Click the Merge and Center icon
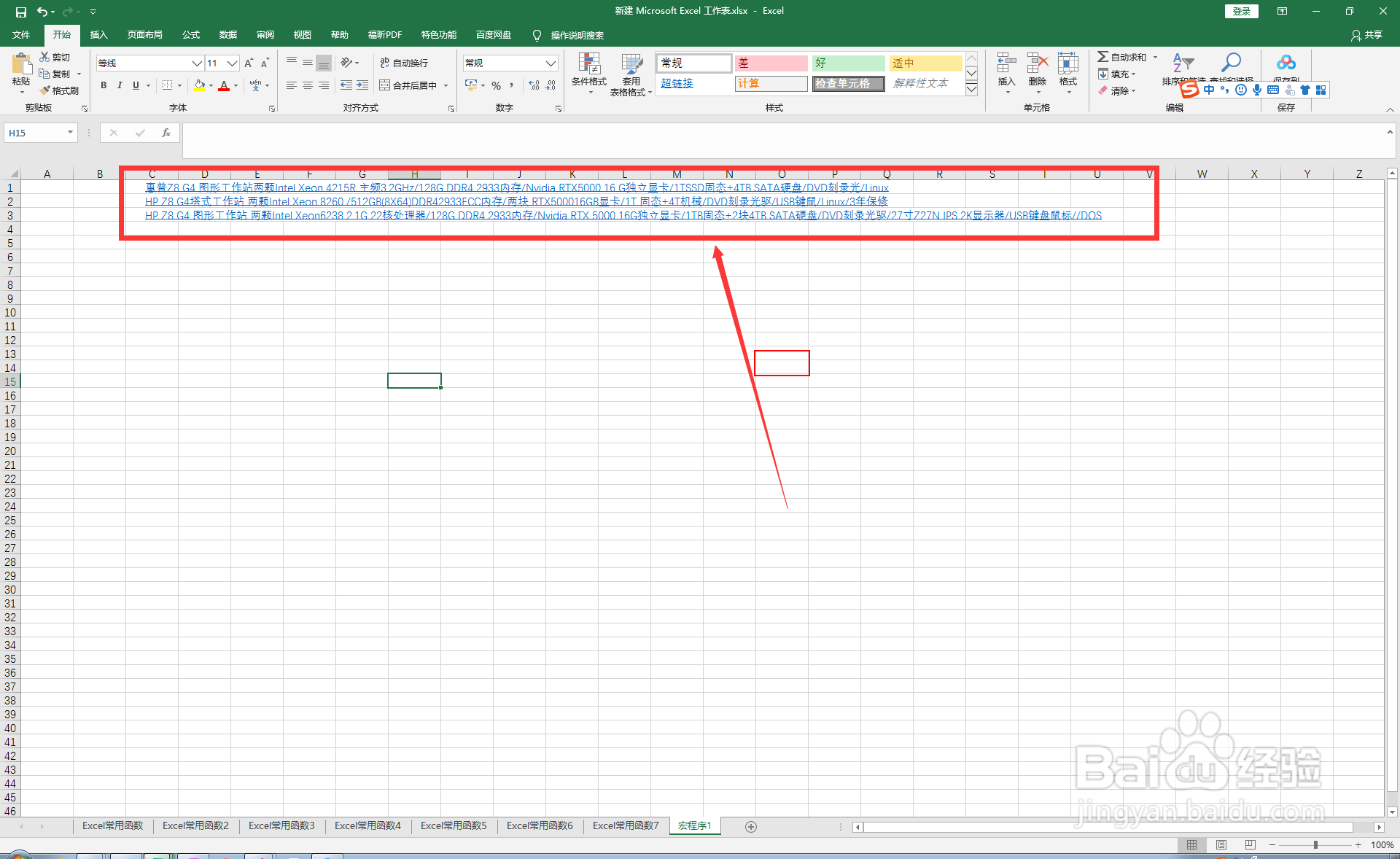 (385, 85)
